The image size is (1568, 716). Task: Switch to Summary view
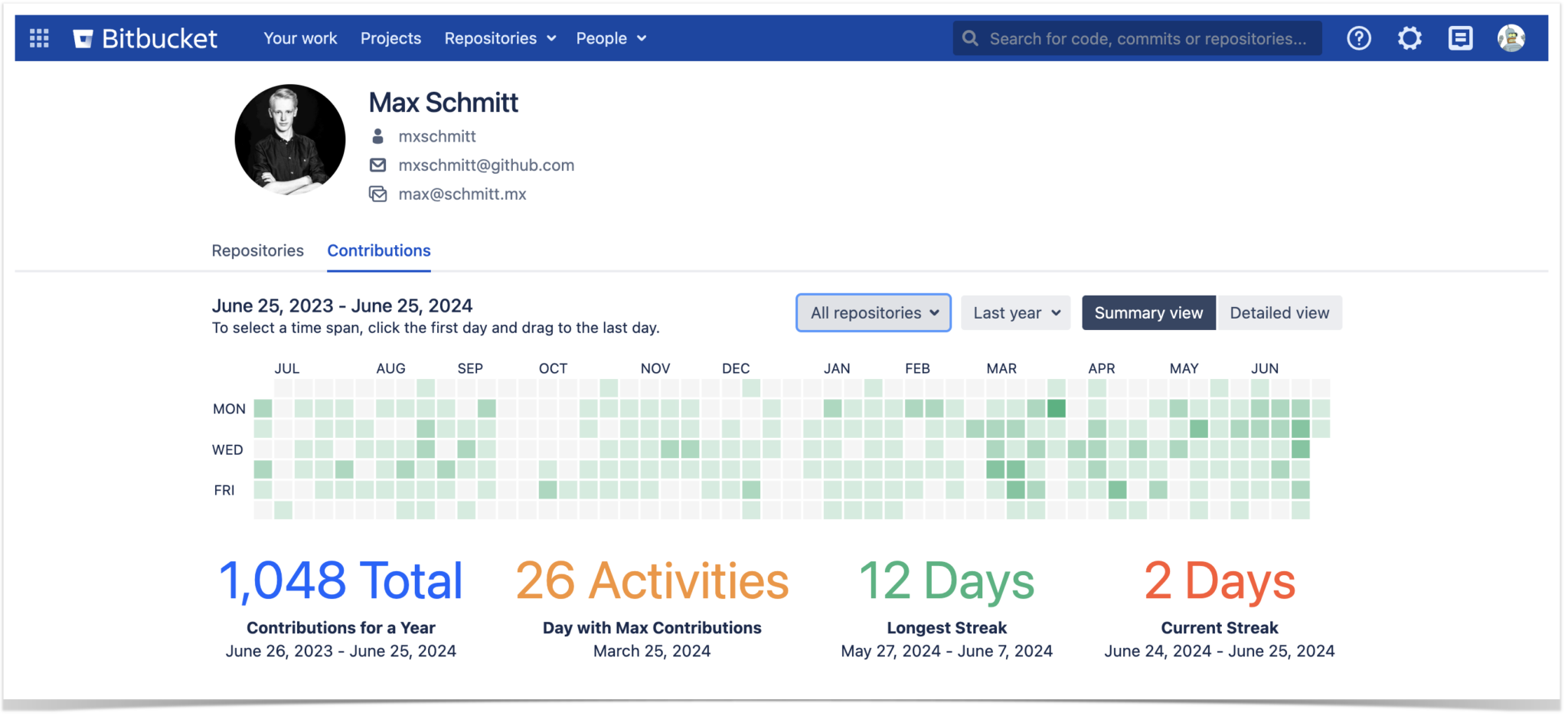tap(1148, 312)
